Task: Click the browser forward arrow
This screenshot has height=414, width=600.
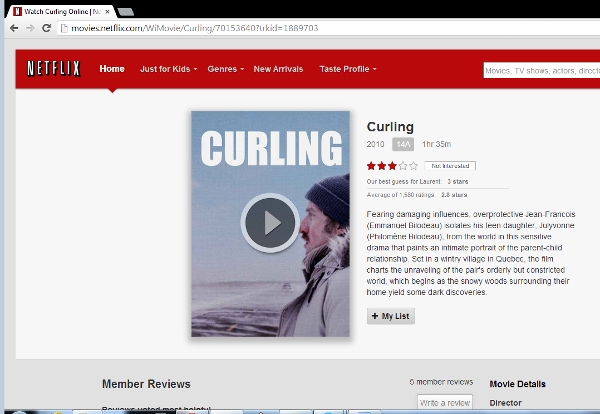Action: [x=30, y=28]
